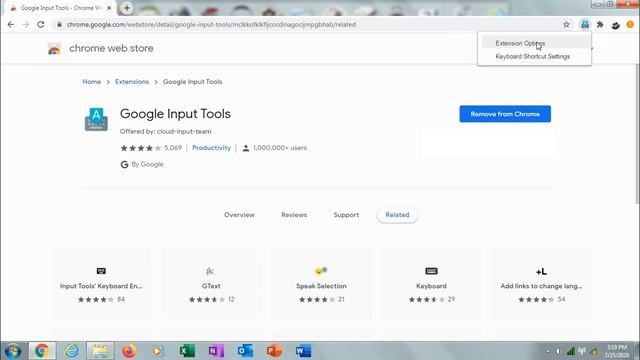
Task: Click the Chrome Web Store rainbow logo
Action: click(x=54, y=49)
